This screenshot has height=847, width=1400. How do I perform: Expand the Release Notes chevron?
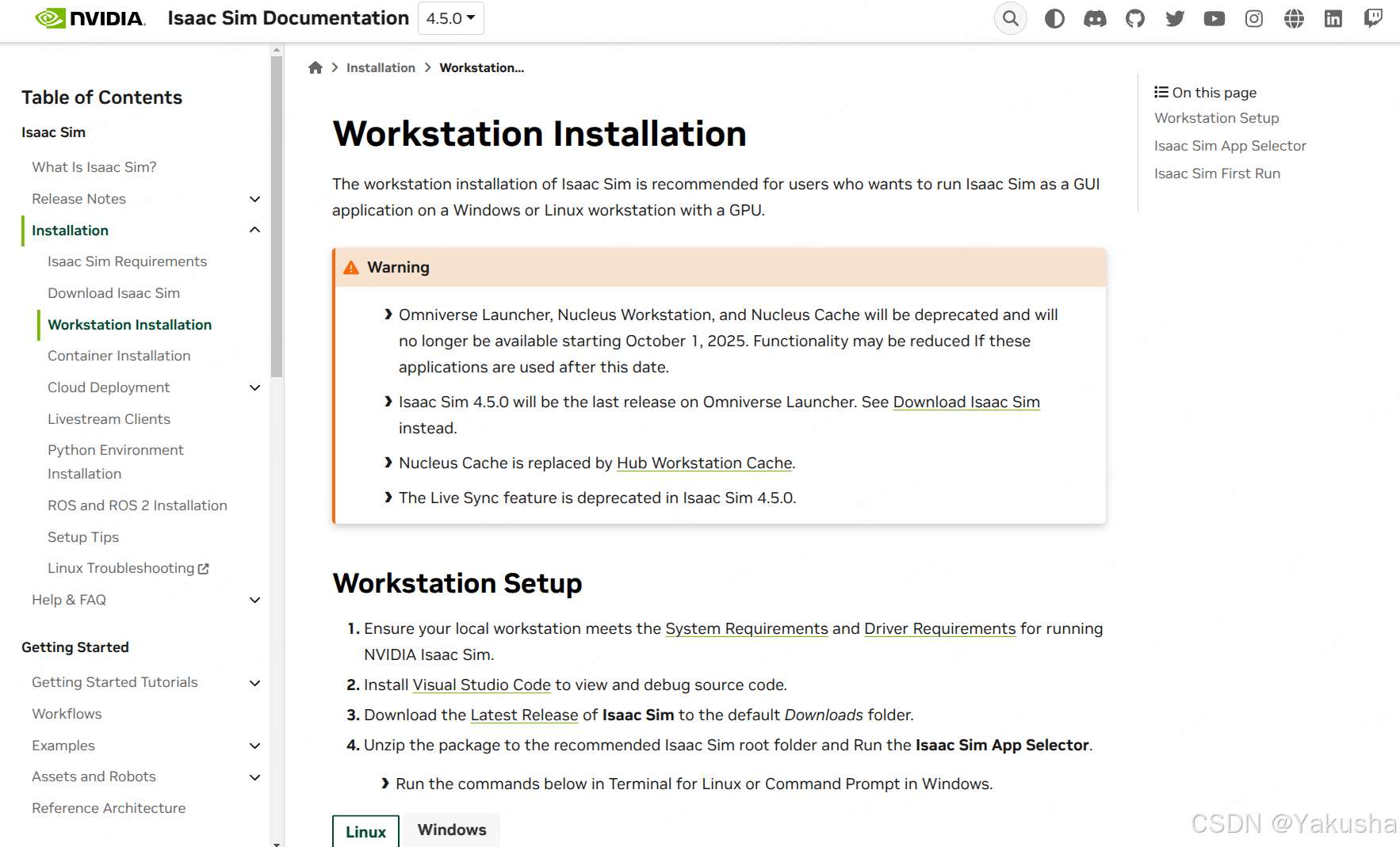click(x=254, y=199)
